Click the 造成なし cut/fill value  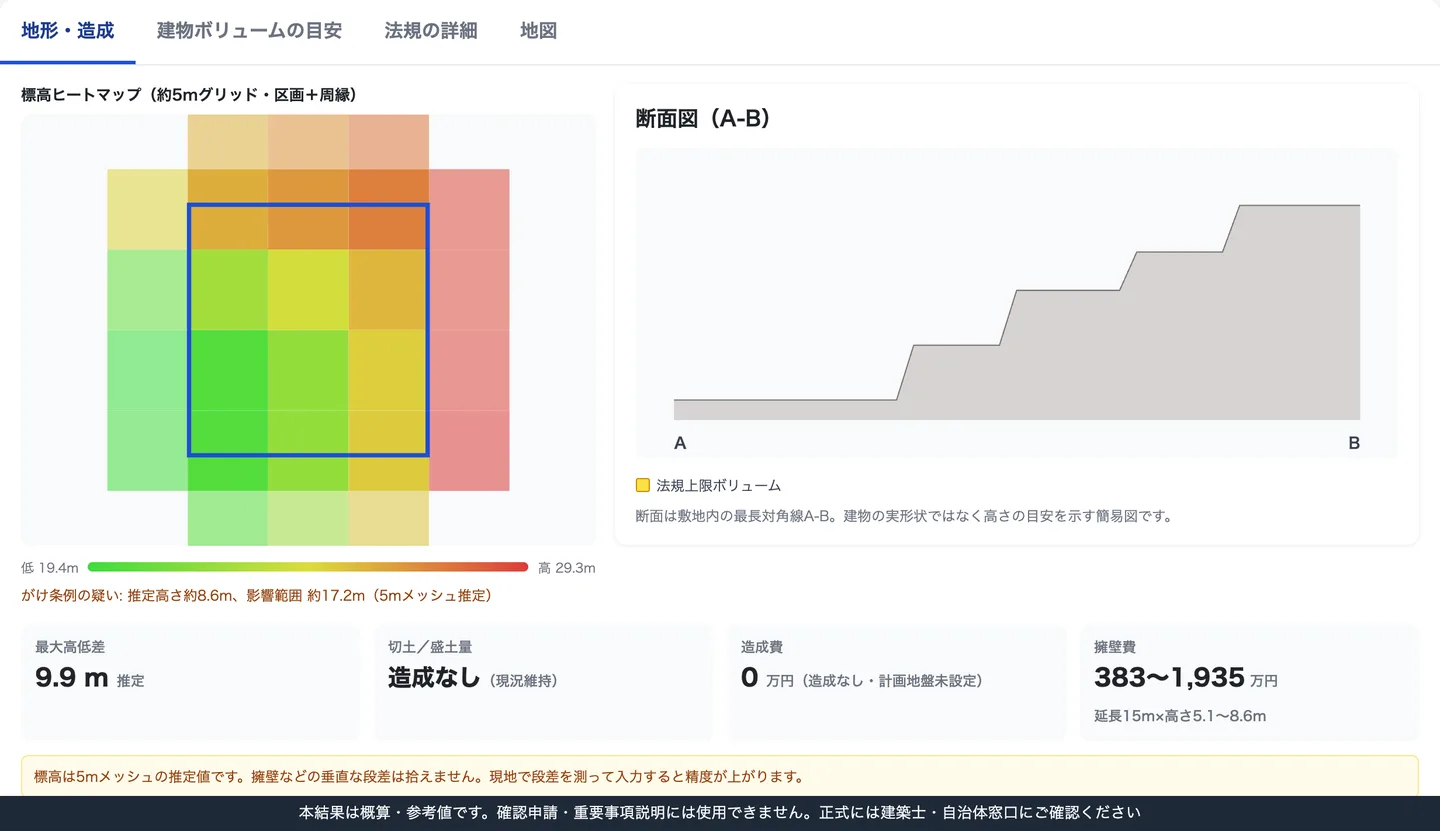434,678
